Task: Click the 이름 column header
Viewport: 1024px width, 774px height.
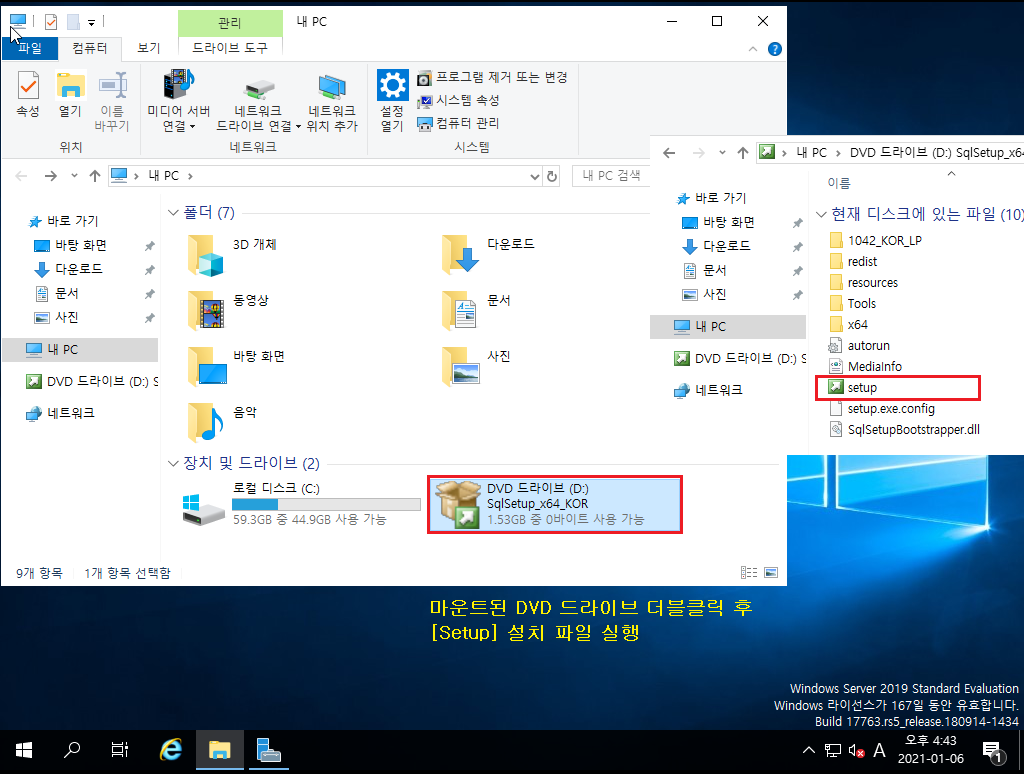Action: pyautogui.click(x=839, y=184)
